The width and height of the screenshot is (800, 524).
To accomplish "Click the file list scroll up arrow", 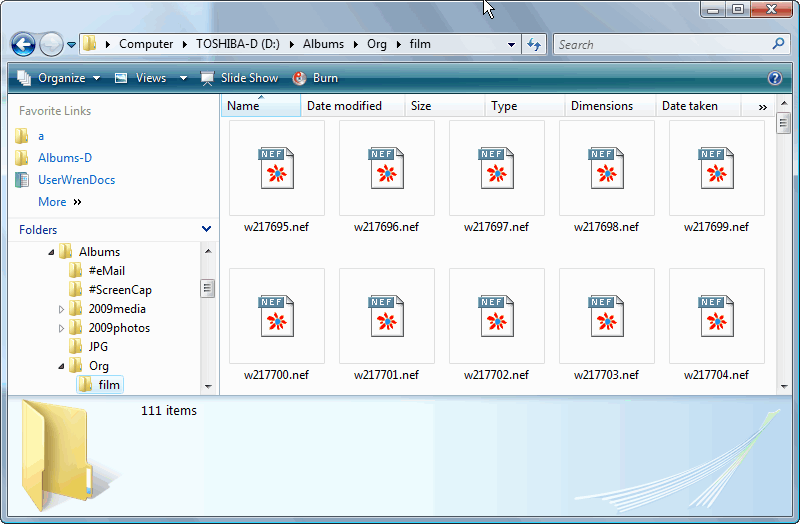I will [x=784, y=103].
